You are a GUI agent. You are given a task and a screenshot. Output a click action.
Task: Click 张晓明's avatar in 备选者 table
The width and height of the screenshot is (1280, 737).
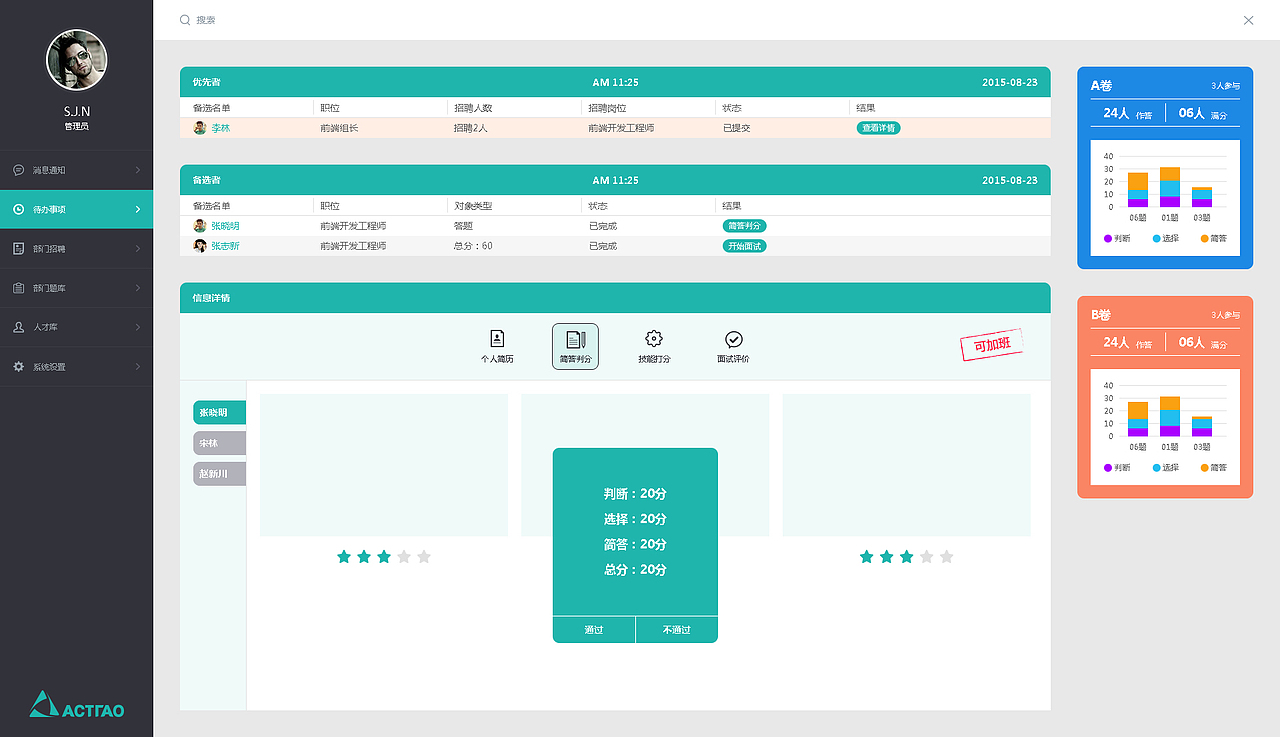[x=200, y=226]
